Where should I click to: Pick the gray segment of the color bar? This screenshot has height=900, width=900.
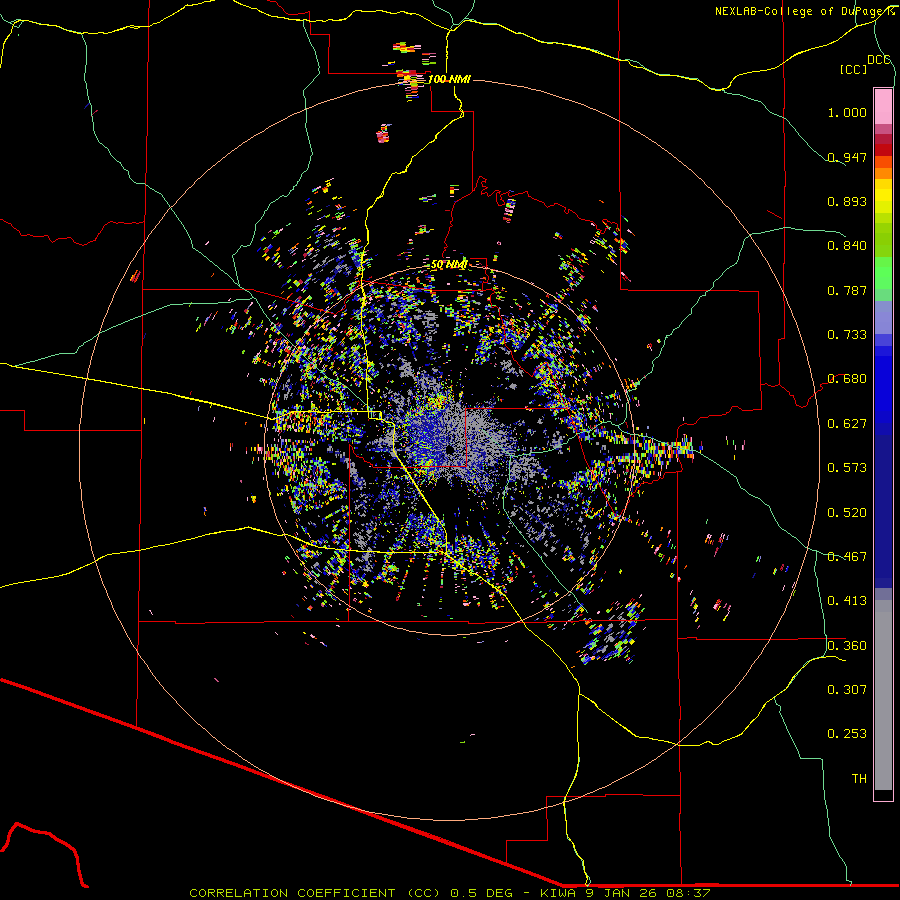883,695
